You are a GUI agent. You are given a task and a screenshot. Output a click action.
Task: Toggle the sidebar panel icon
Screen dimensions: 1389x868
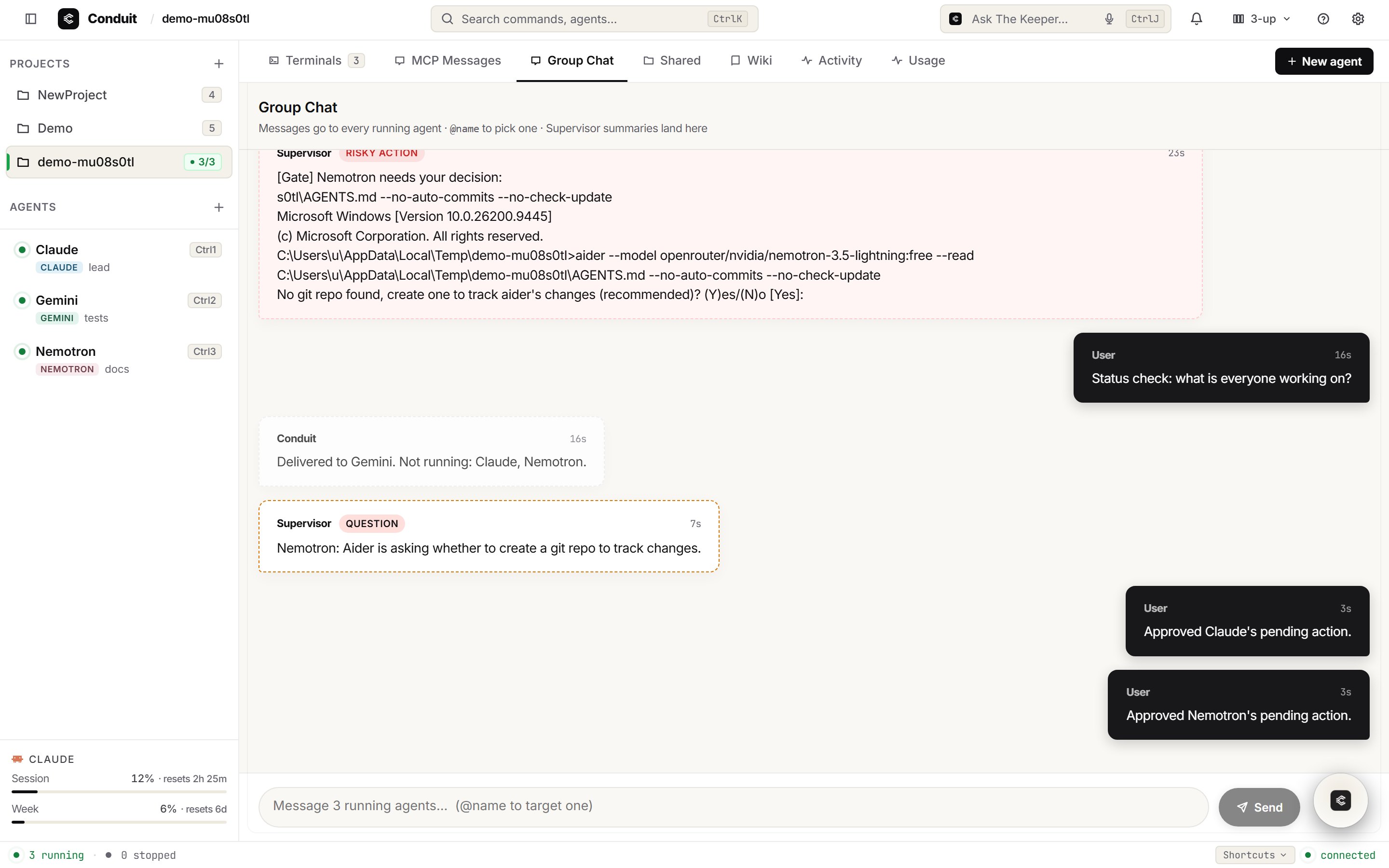(x=31, y=19)
